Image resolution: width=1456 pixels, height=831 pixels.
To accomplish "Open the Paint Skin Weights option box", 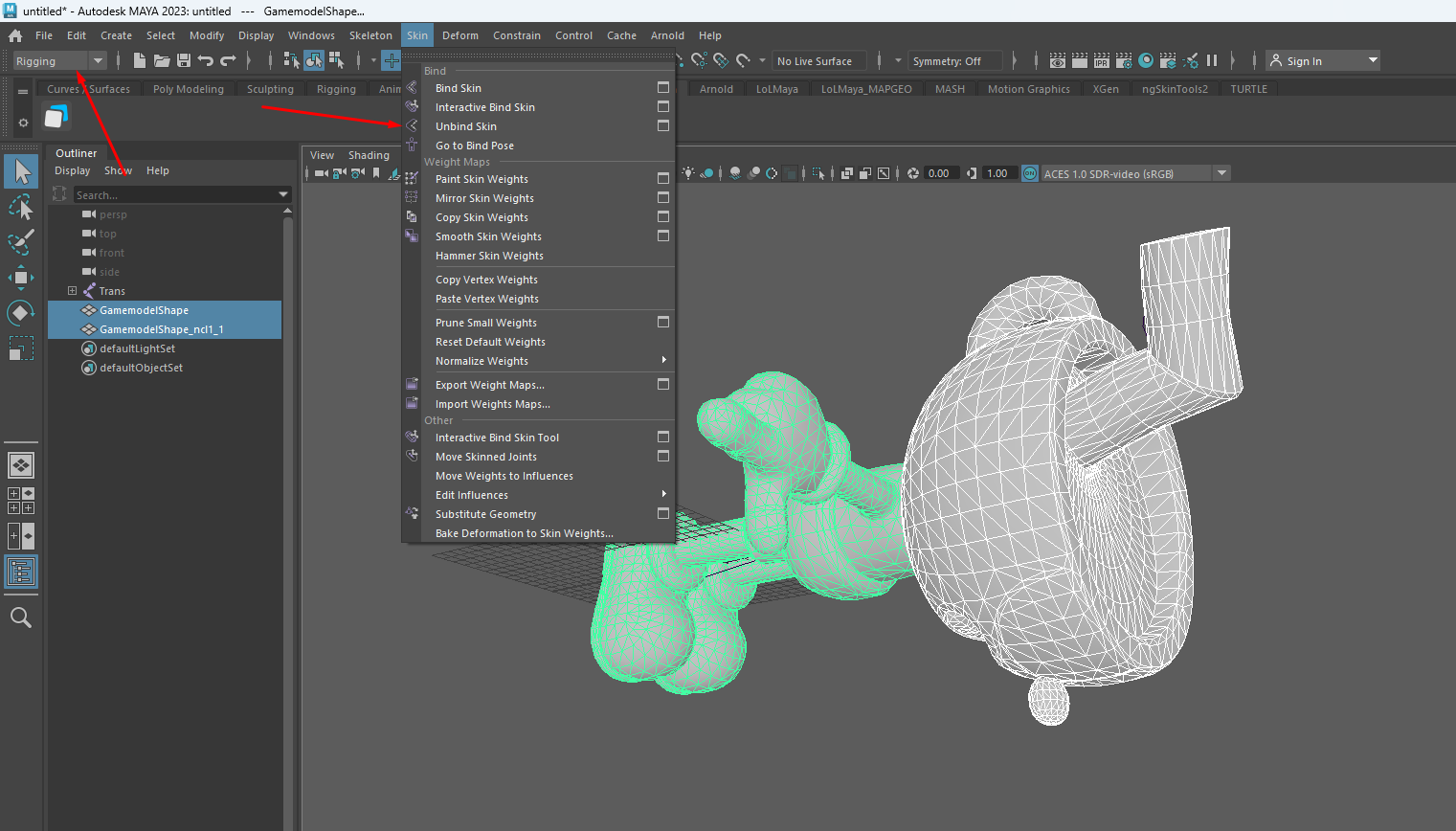I will 663,178.
